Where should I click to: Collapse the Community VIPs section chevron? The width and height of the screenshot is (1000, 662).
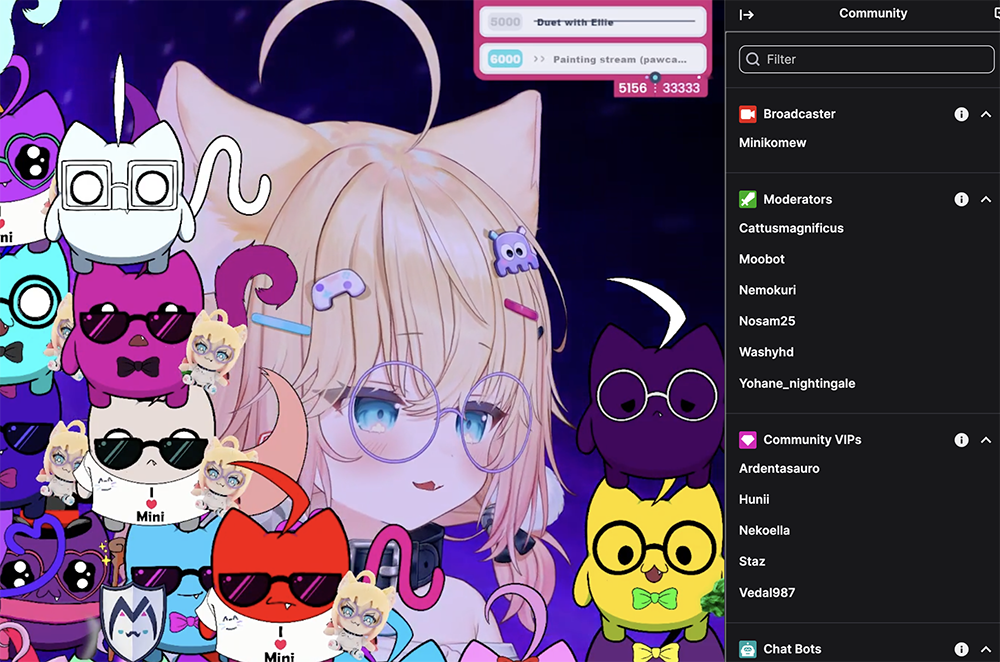[986, 440]
